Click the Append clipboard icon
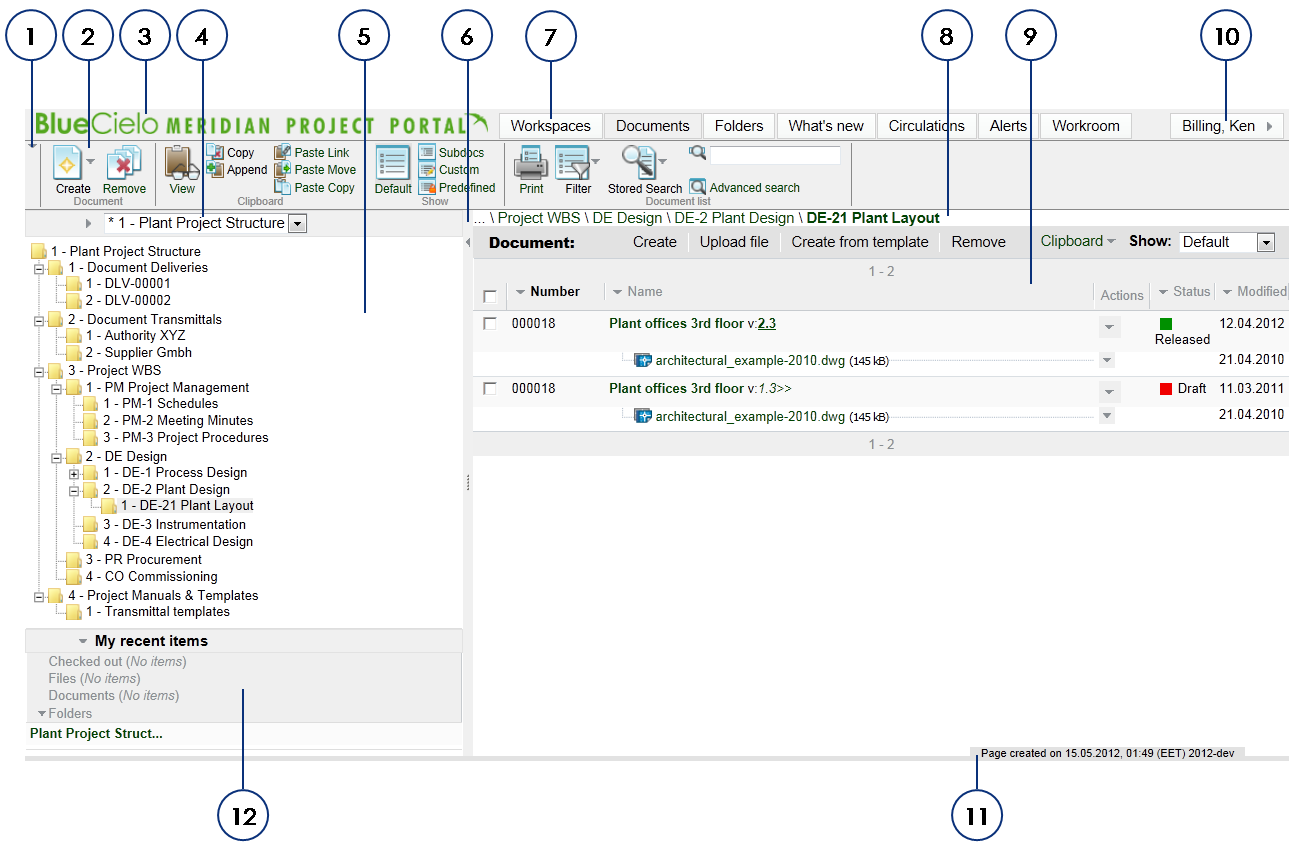 click(215, 169)
